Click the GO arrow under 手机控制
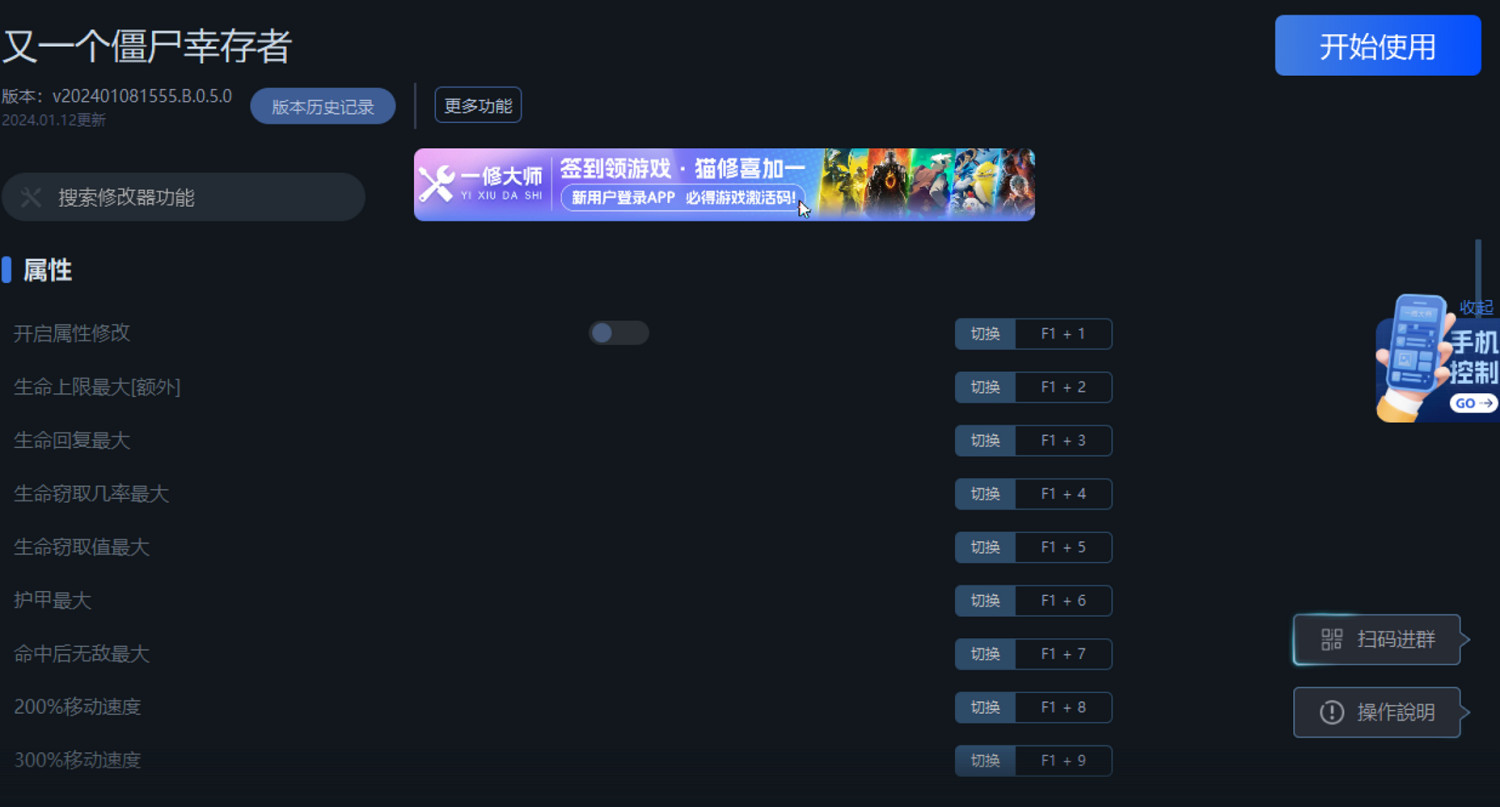This screenshot has height=807, width=1500. (x=1475, y=403)
